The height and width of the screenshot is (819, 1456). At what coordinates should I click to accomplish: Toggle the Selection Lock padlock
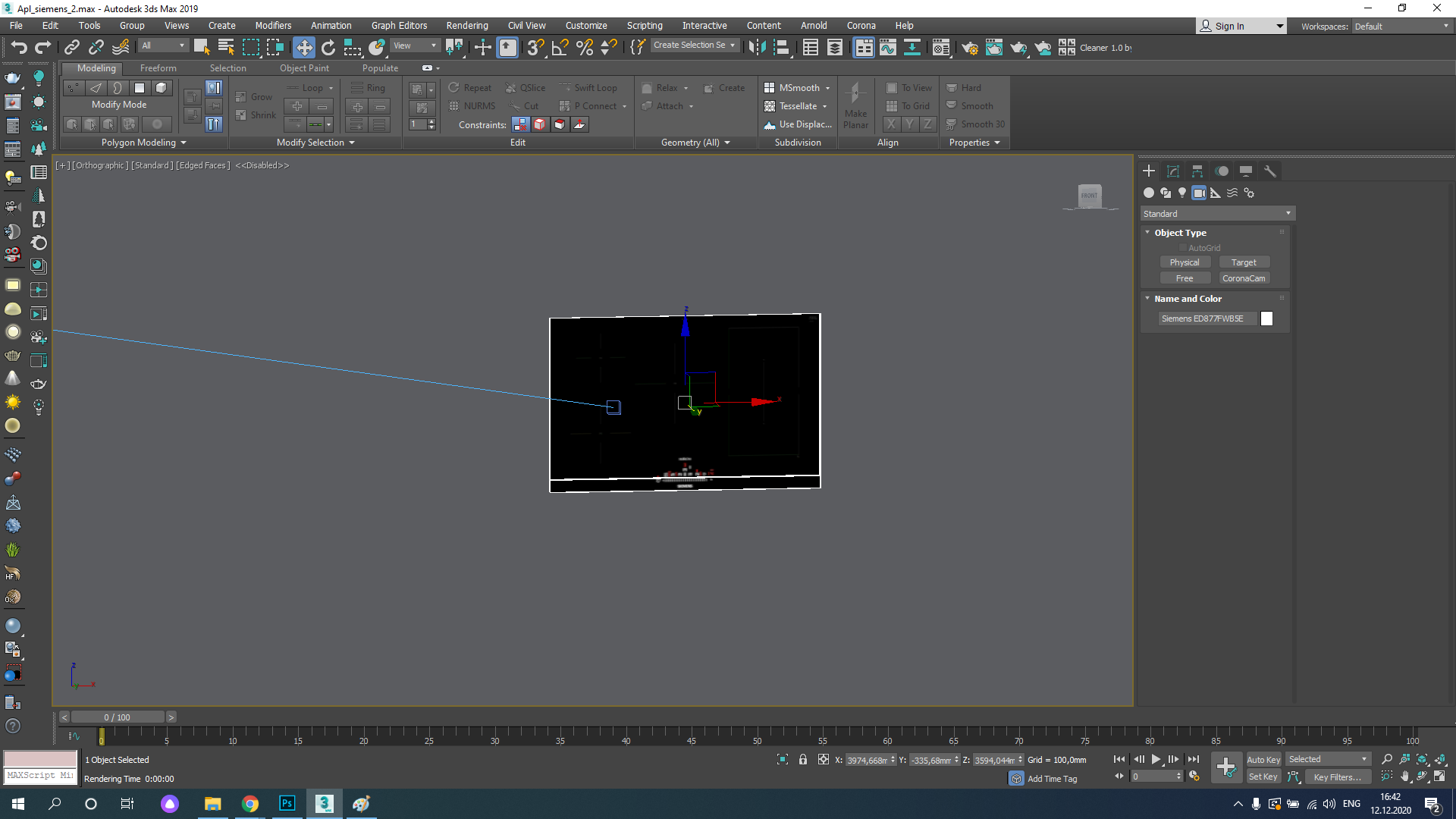coord(803,759)
